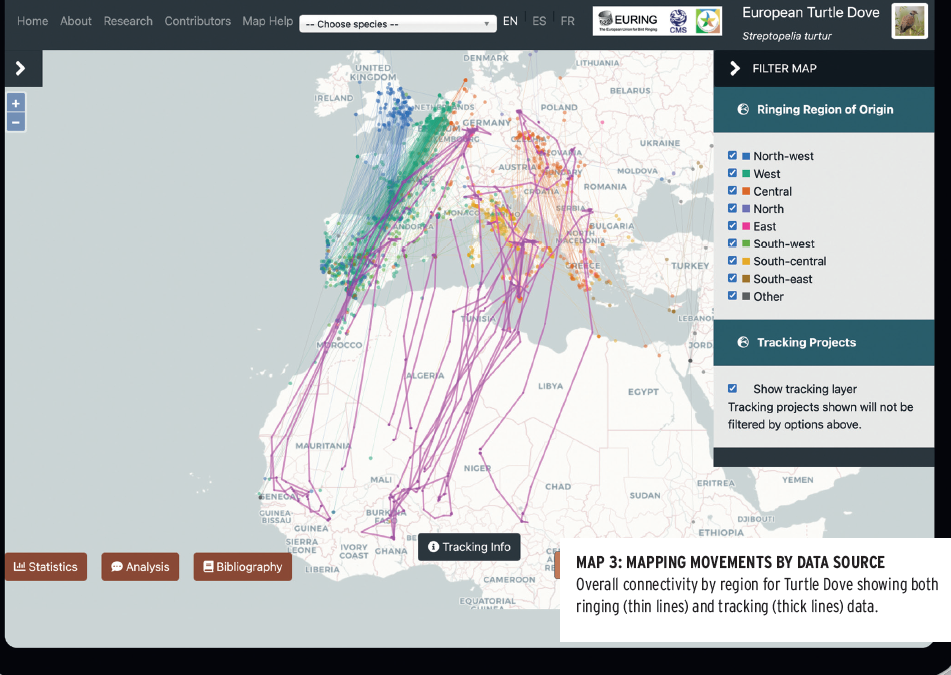
Task: Click the East pink color swatch
Action: pyautogui.click(x=746, y=226)
